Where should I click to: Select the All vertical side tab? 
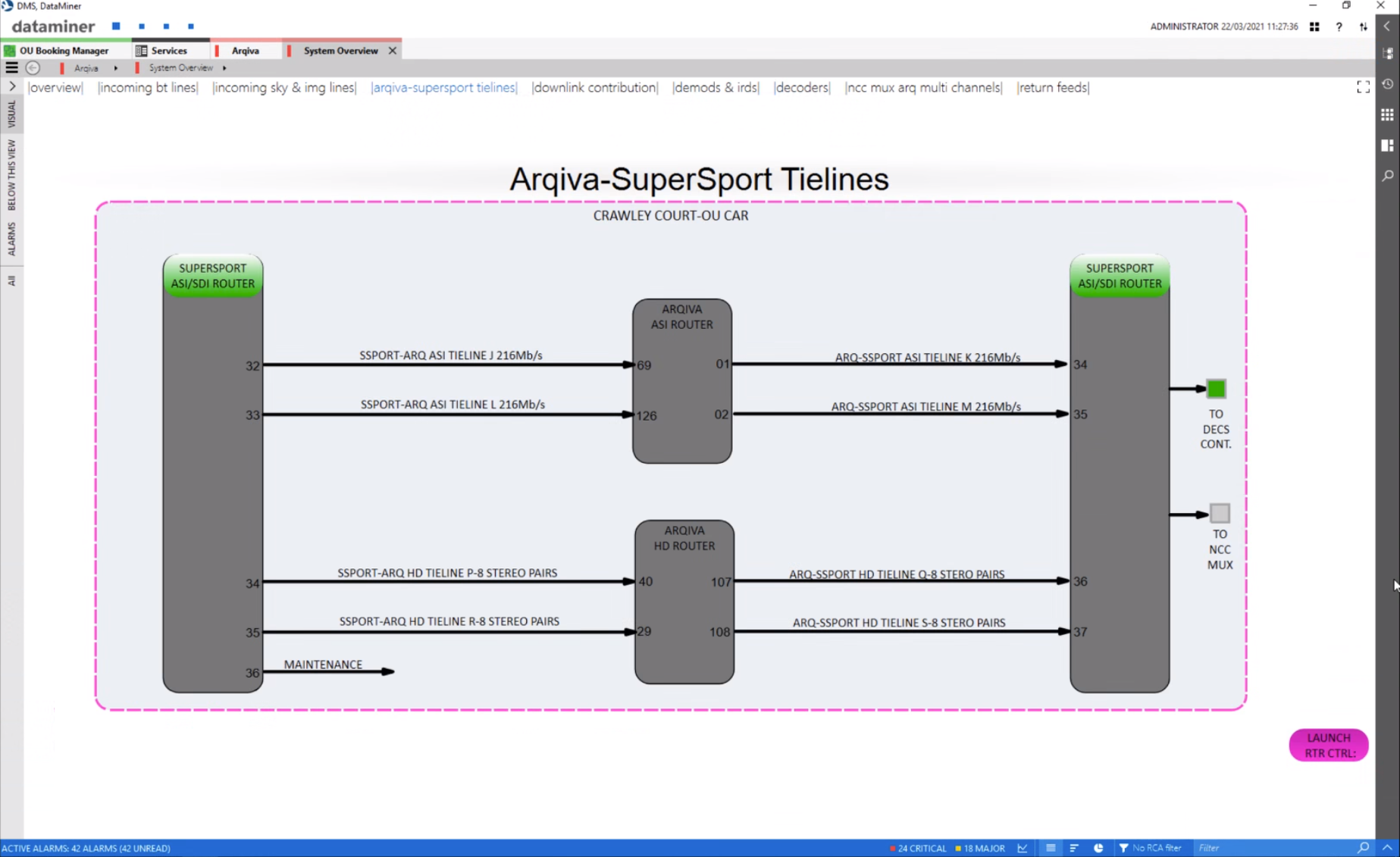coord(11,280)
